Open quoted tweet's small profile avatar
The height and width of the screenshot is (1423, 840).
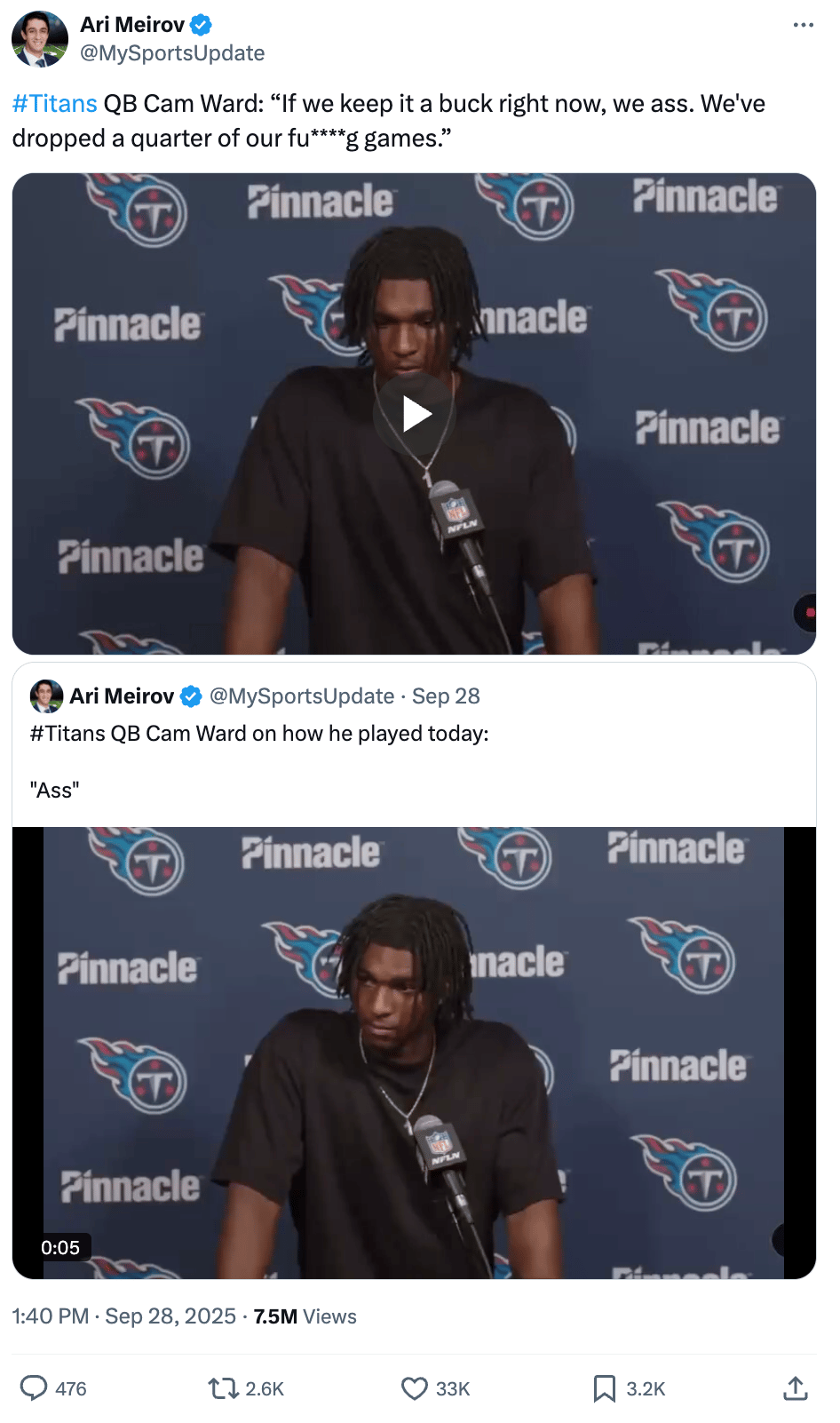(x=46, y=696)
